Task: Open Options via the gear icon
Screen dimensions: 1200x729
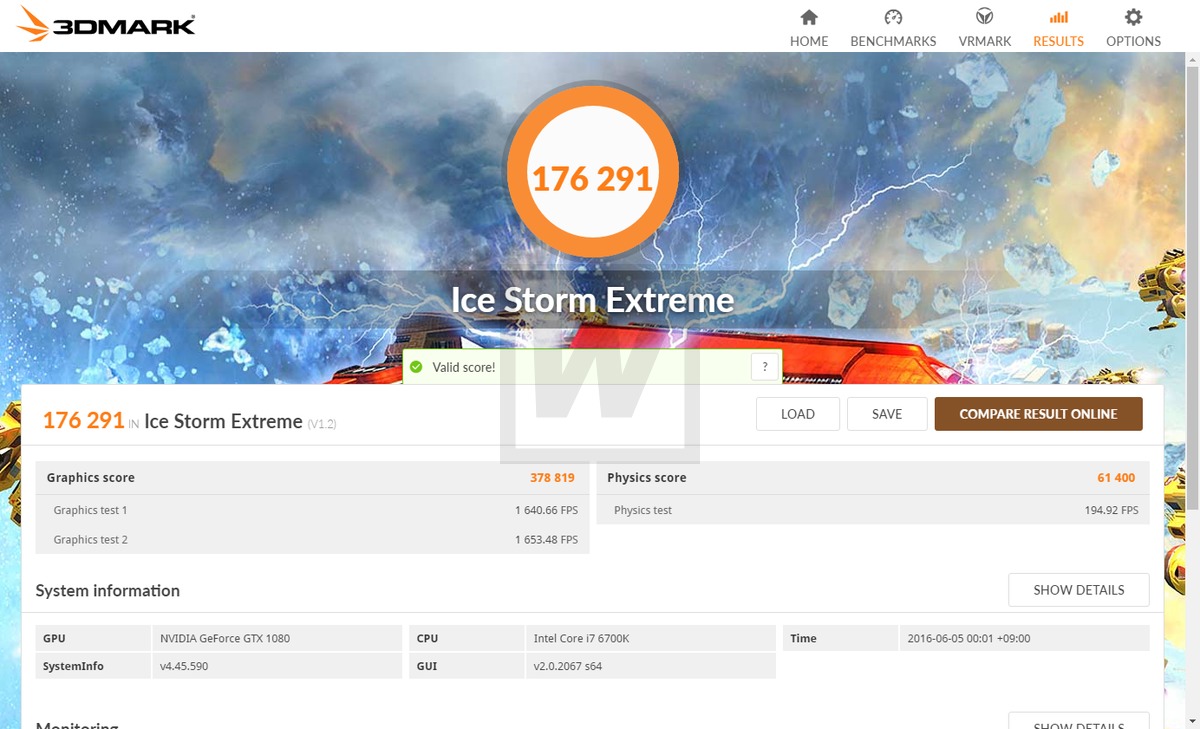Action: (x=1133, y=17)
